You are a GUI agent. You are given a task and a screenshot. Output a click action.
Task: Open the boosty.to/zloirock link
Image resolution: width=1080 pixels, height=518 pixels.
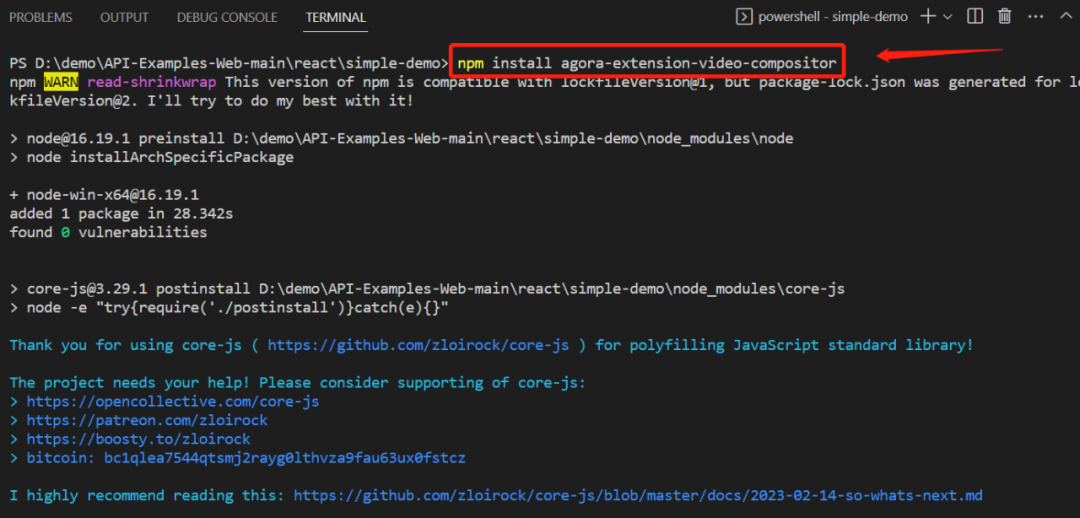pos(138,438)
